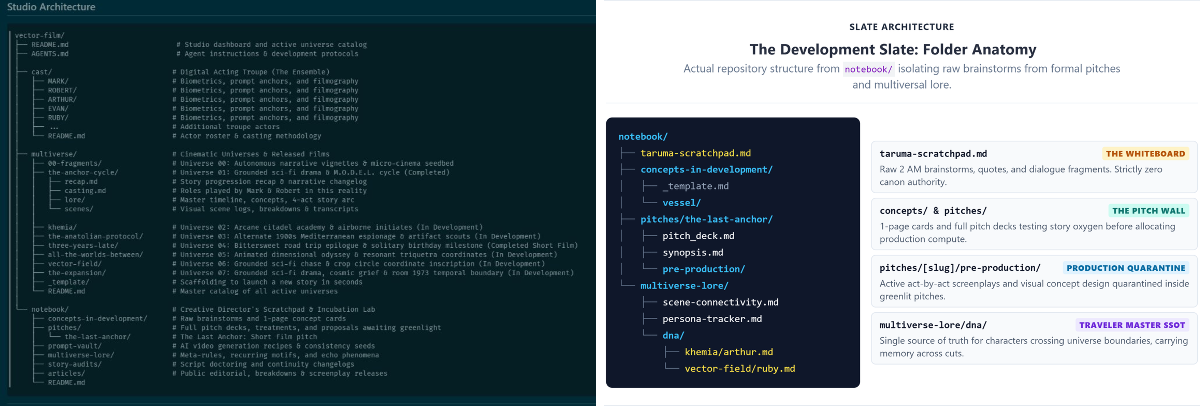Click the "RUBY/" actor folder
The image size is (1200, 406).
click(58, 117)
